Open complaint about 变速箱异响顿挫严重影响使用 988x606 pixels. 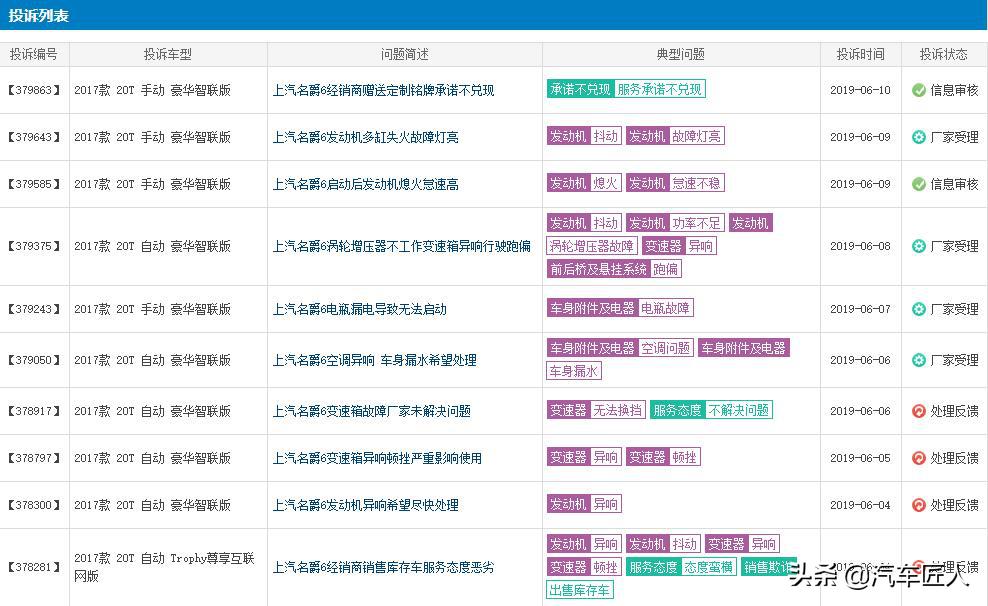click(x=376, y=457)
